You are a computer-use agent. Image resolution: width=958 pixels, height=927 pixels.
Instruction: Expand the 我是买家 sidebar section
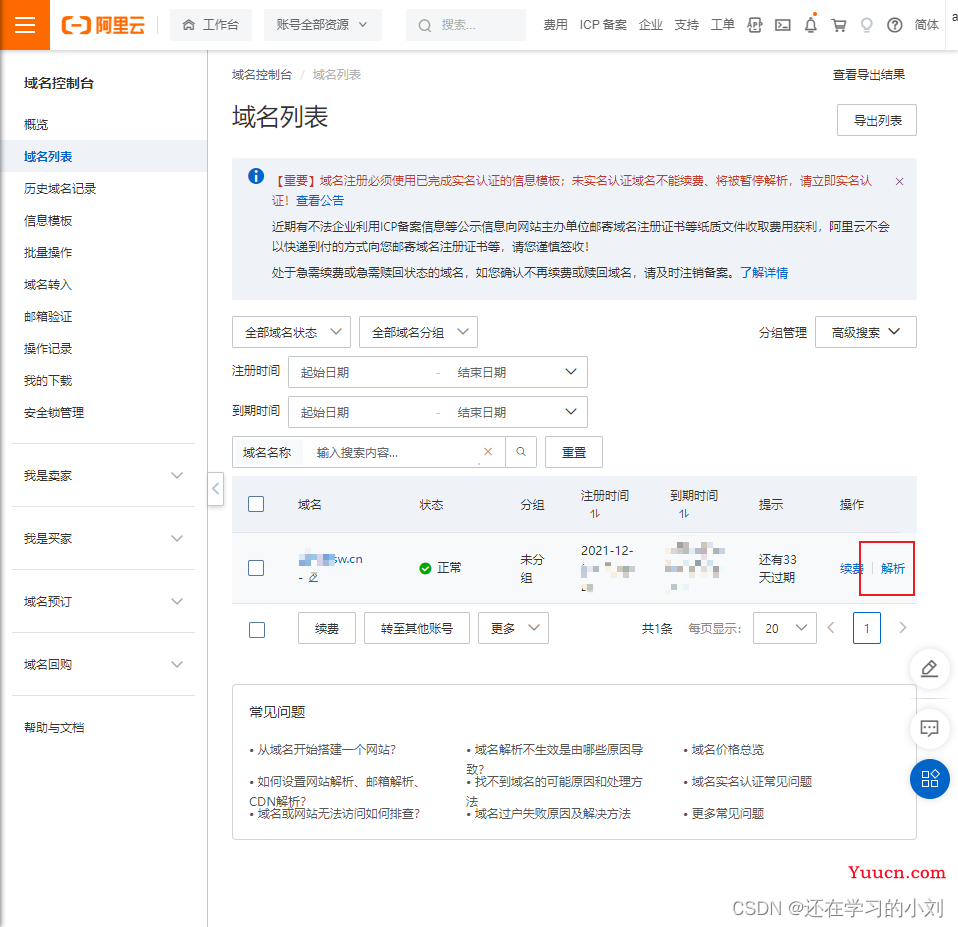(x=103, y=538)
